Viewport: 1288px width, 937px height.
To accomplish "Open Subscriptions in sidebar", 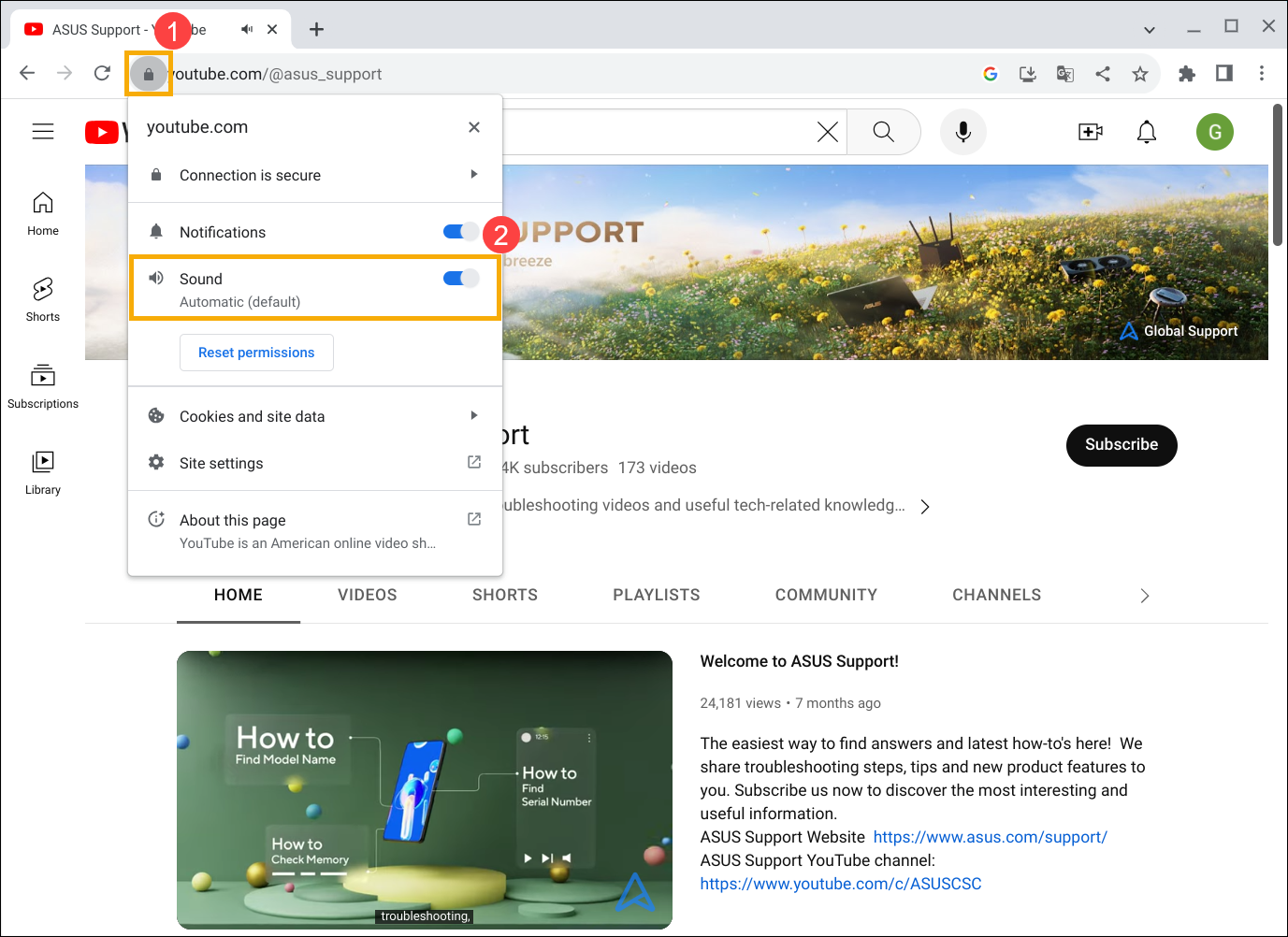I will (43, 387).
